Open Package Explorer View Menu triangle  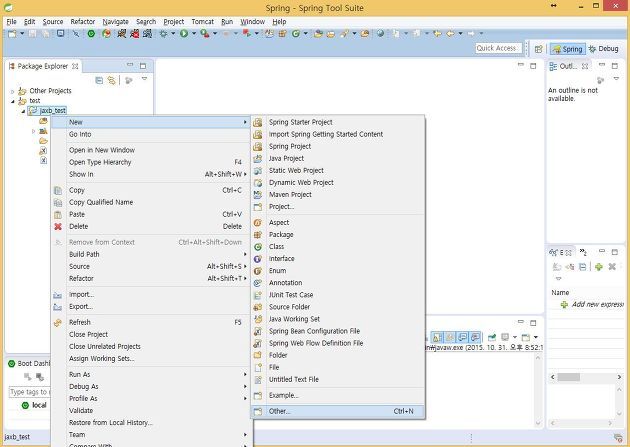(144, 79)
